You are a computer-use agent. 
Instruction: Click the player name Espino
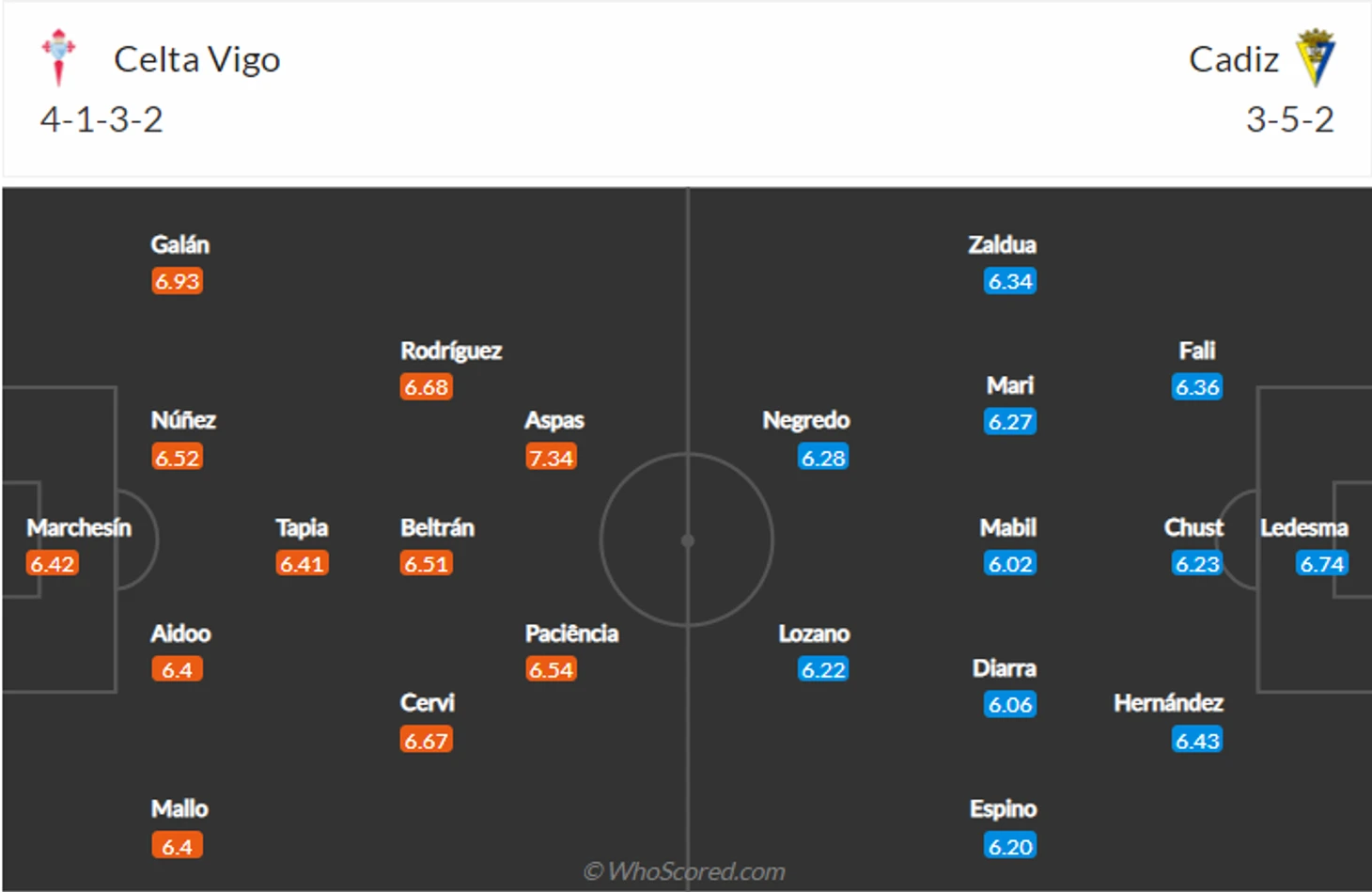(x=1003, y=808)
